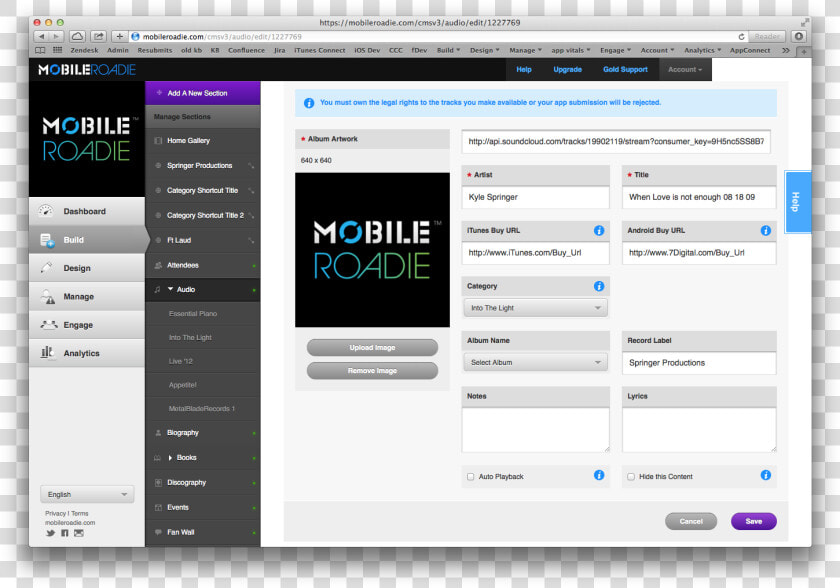Open the Top Sites grid icon
840x588 pixels.
(57, 50)
